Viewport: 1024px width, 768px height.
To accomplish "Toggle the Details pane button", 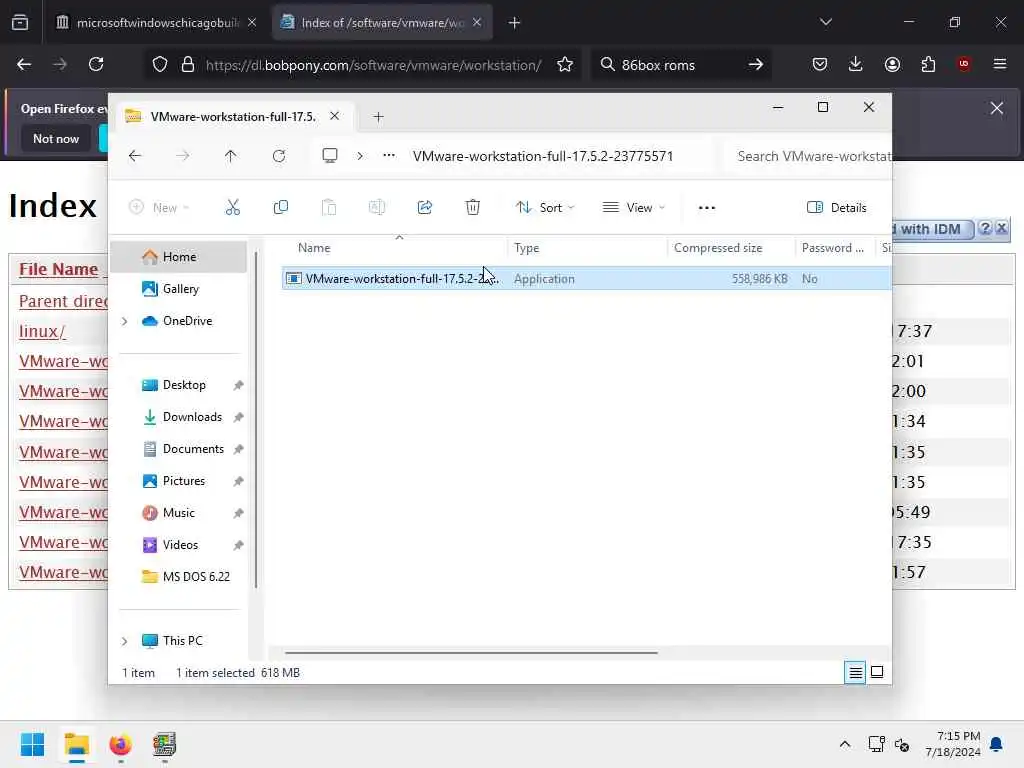I will 837,208.
